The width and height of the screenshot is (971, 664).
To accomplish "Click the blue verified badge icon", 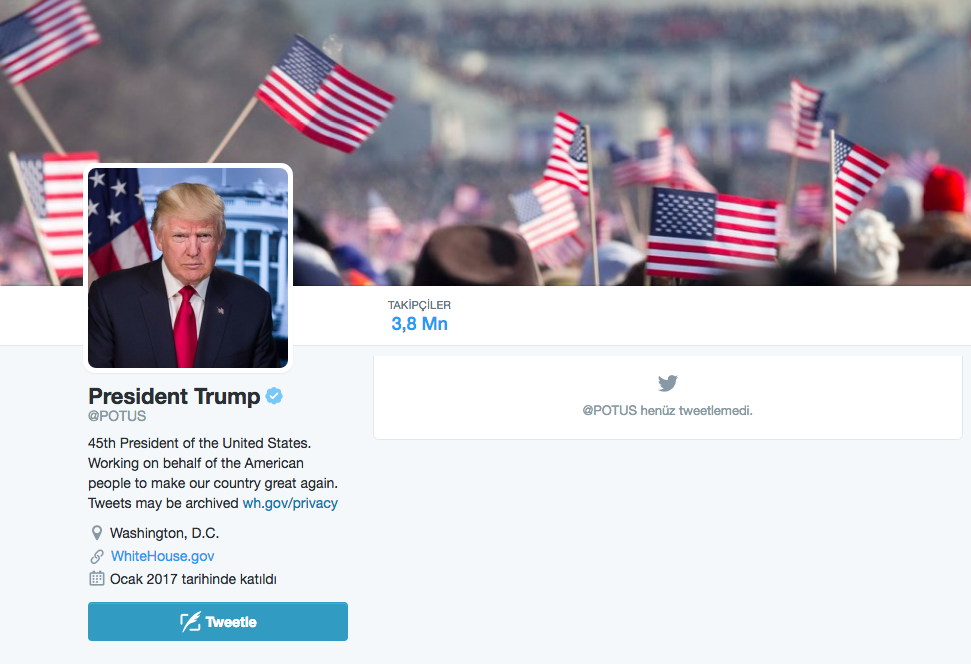I will pos(274,396).
